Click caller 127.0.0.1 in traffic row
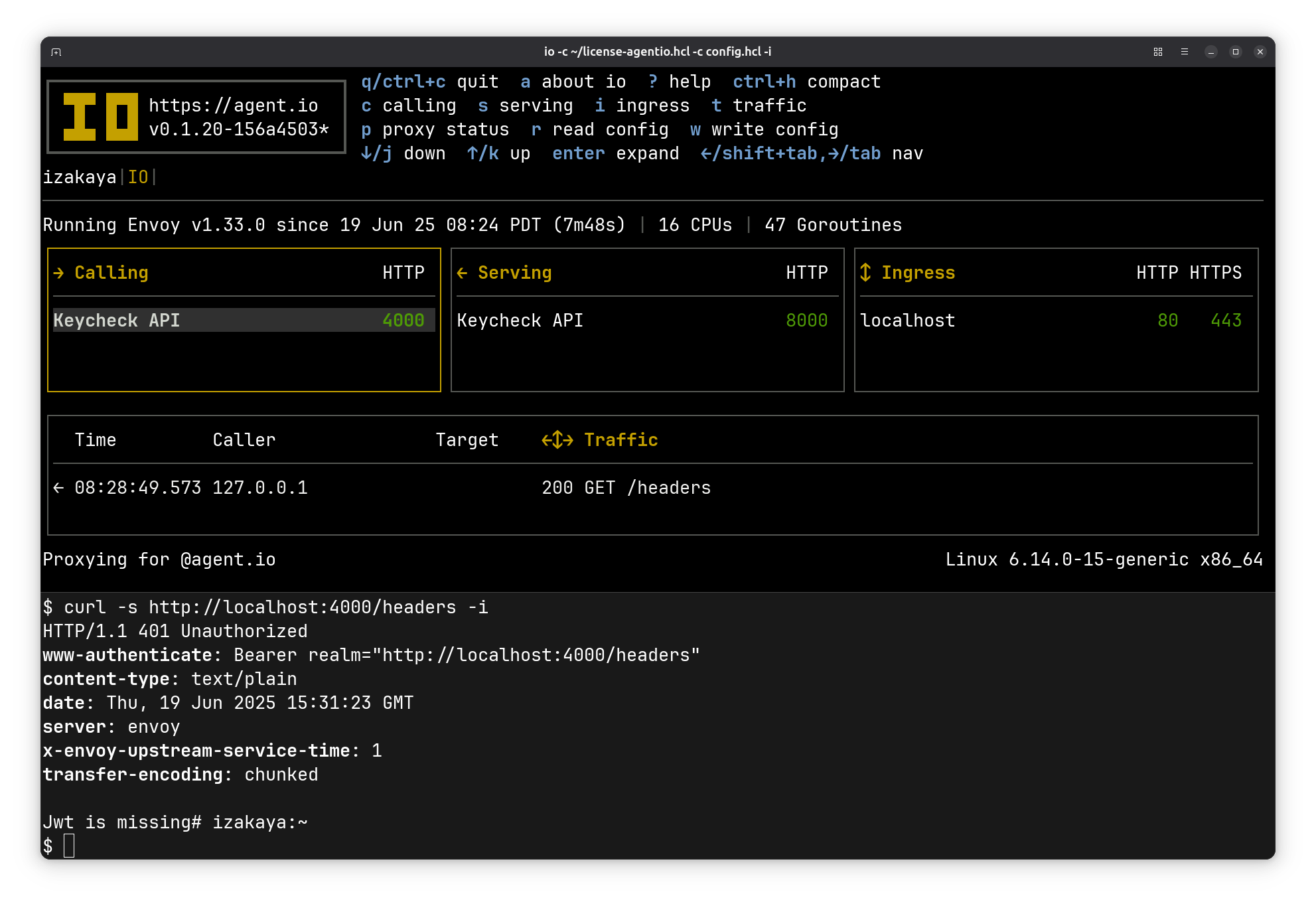This screenshot has width=1316, height=904. point(260,488)
